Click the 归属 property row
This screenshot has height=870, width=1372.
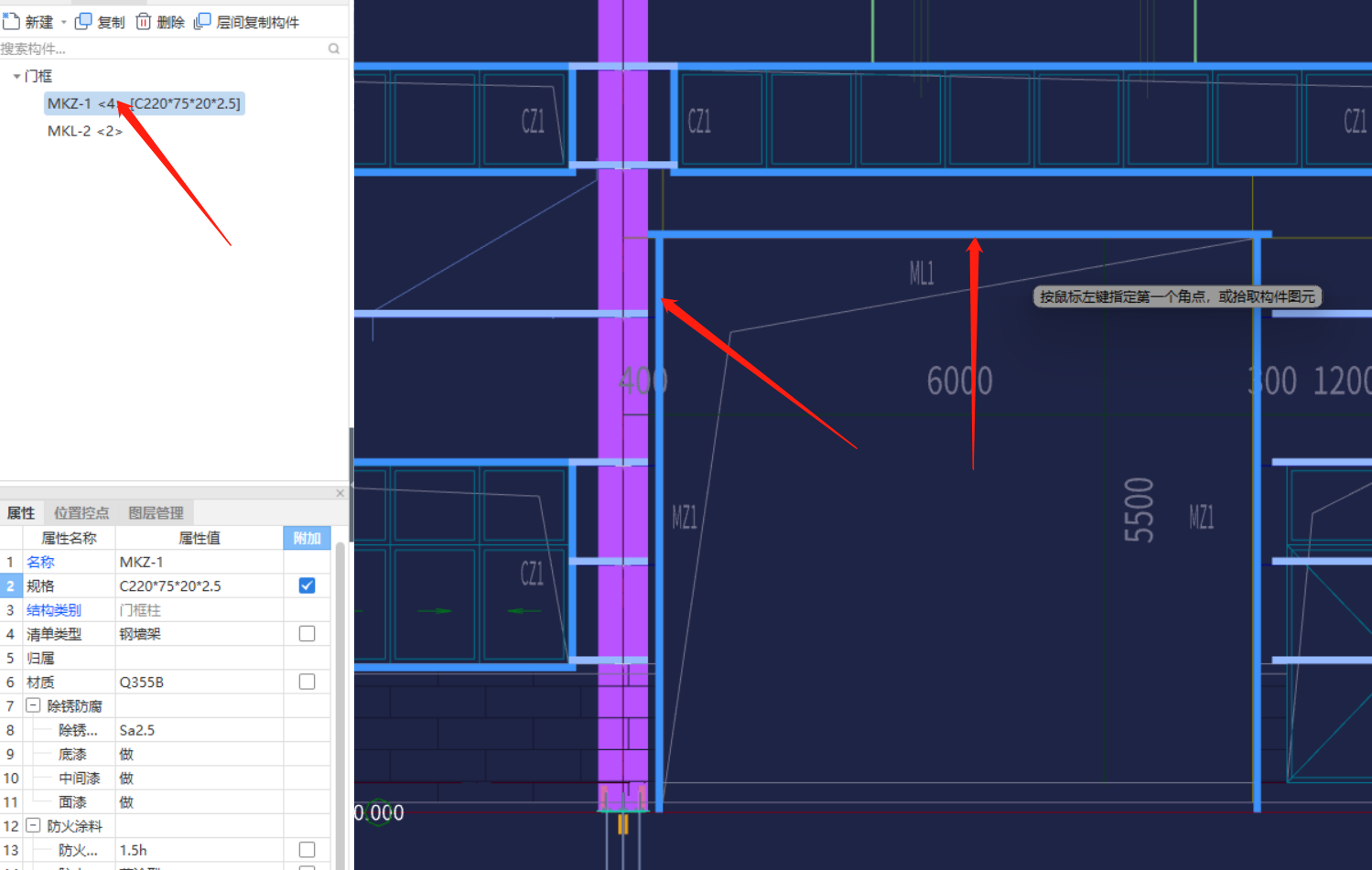[x=165, y=658]
